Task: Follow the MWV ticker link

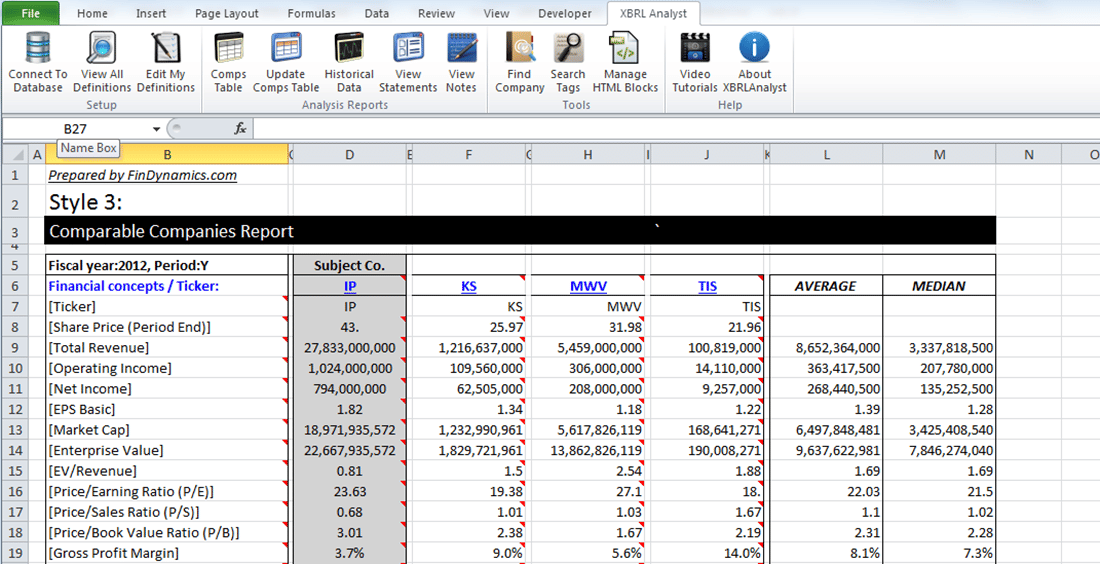Action: click(x=588, y=286)
